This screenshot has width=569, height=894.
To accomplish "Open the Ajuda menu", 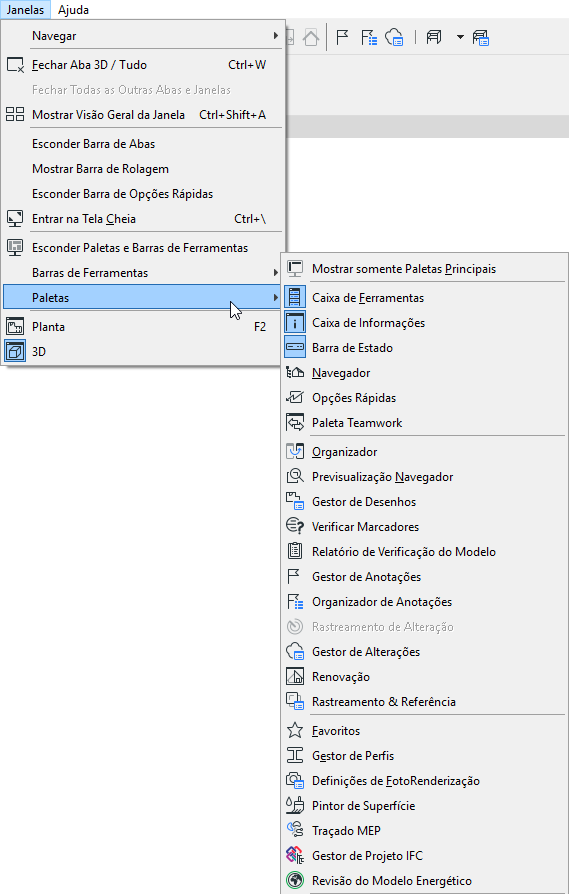I will coord(73,10).
